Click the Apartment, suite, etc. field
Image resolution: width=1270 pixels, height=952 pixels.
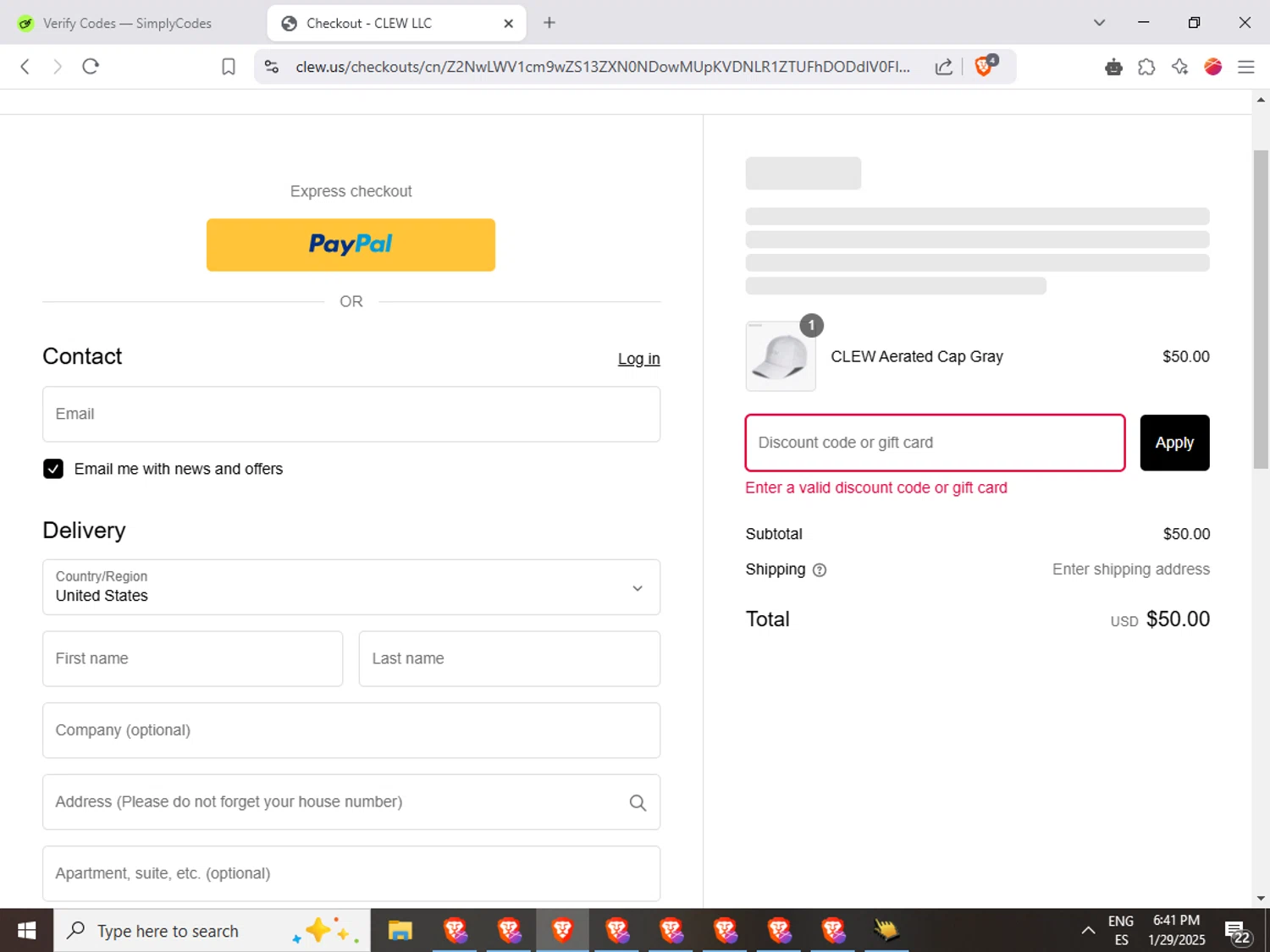[x=351, y=873]
